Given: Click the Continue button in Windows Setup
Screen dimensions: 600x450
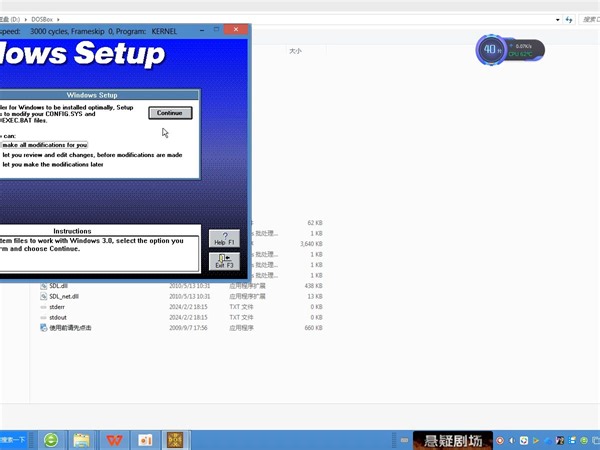Looking at the screenshot, I should tap(170, 113).
